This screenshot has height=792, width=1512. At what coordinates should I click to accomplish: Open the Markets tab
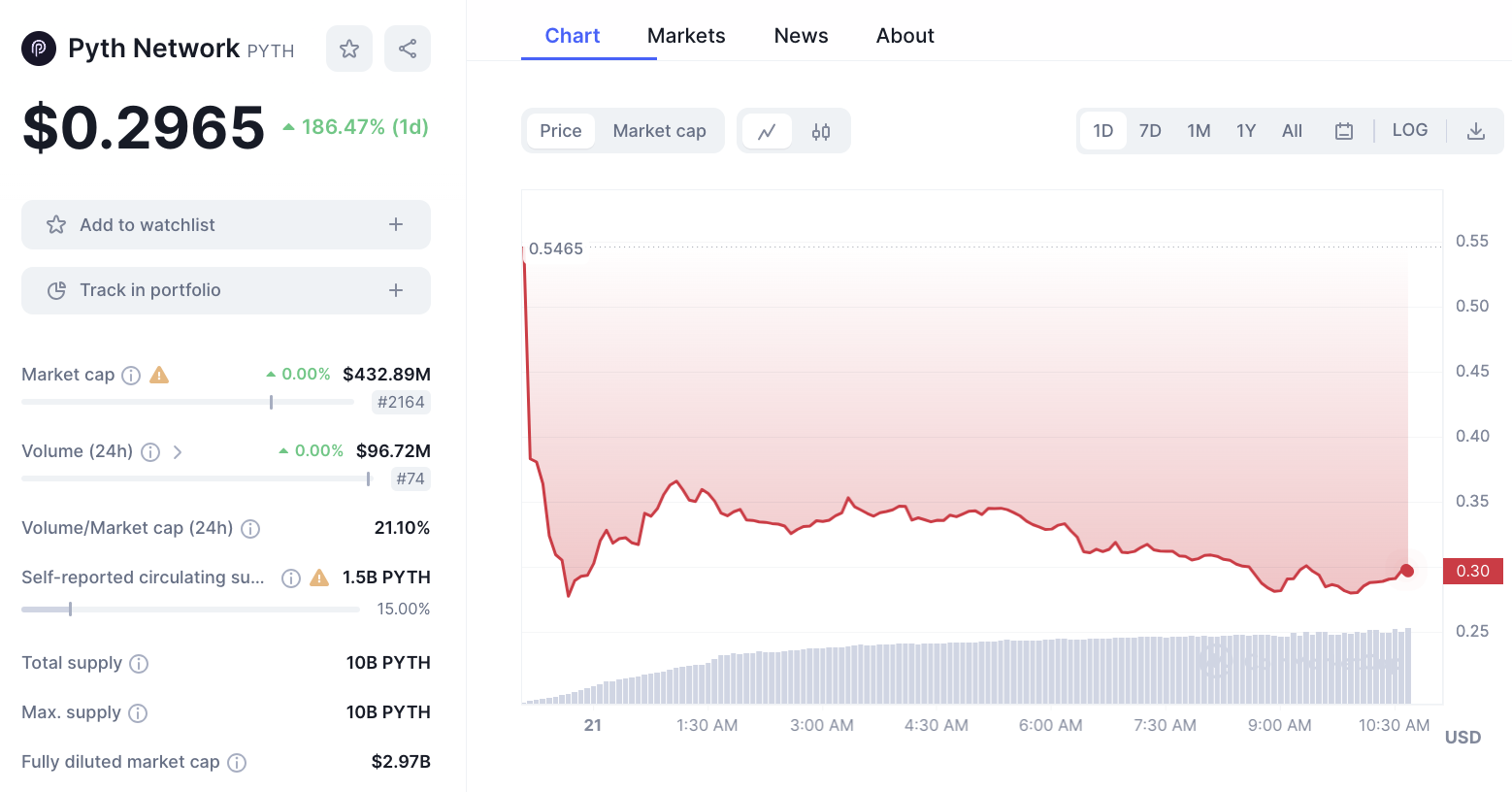point(686,36)
